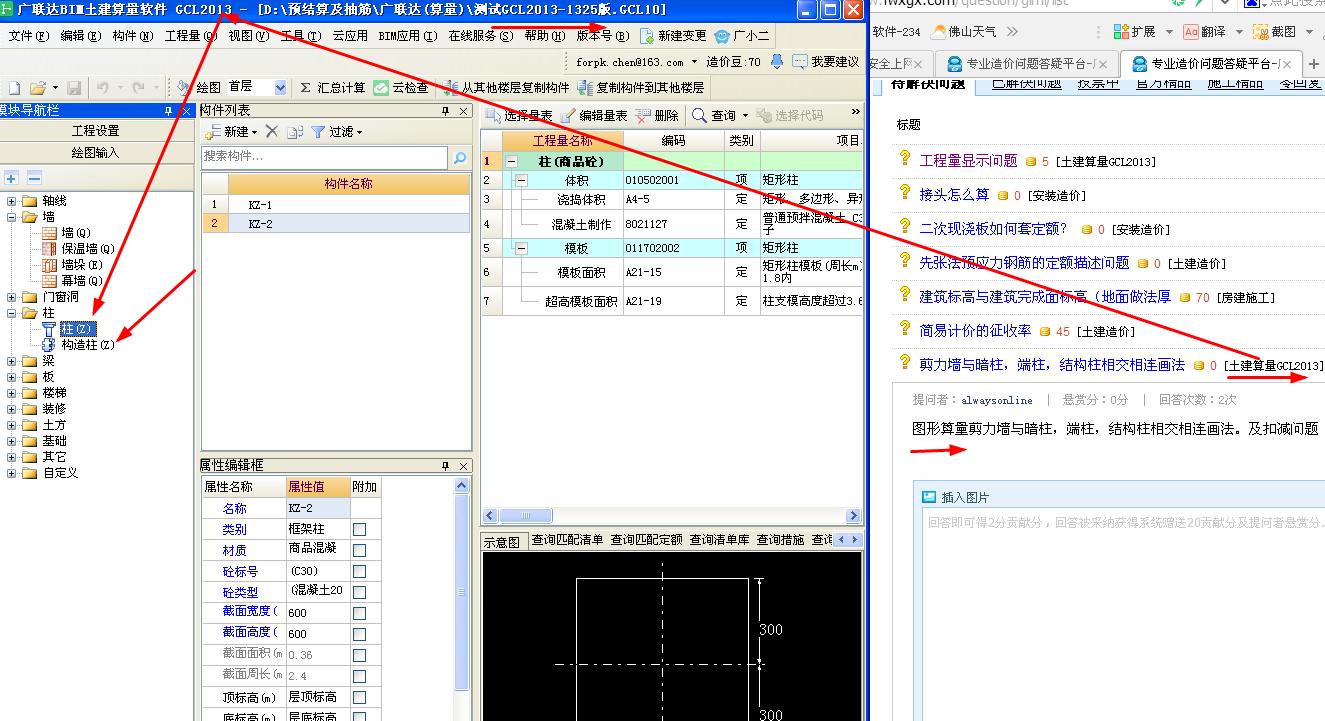
Task: Click 新建变更 icon in menu bar
Action: click(673, 36)
